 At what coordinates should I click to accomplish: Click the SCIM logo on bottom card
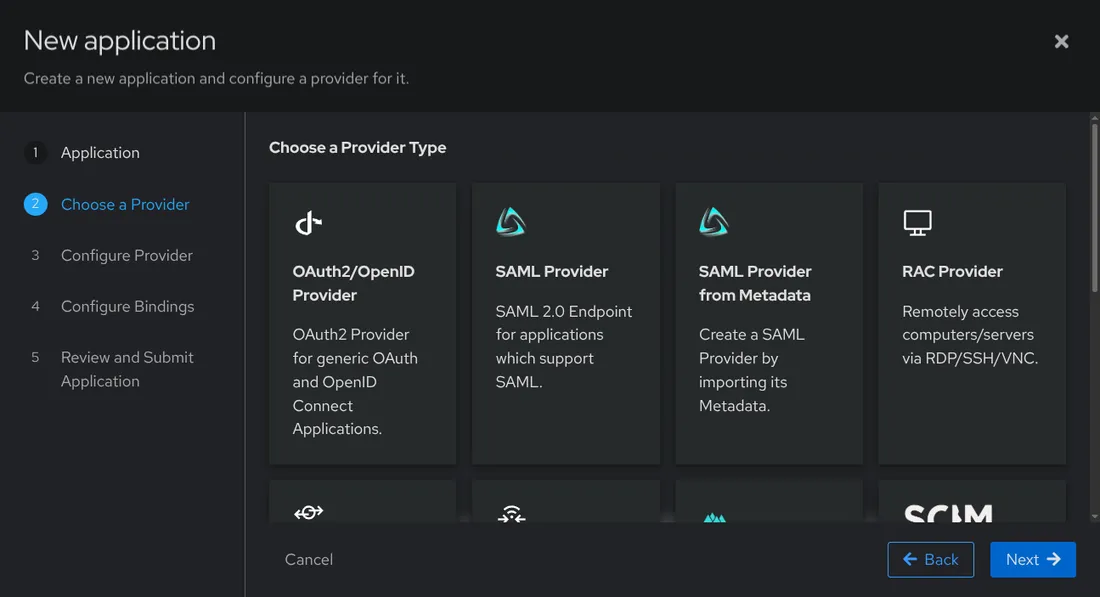click(948, 514)
